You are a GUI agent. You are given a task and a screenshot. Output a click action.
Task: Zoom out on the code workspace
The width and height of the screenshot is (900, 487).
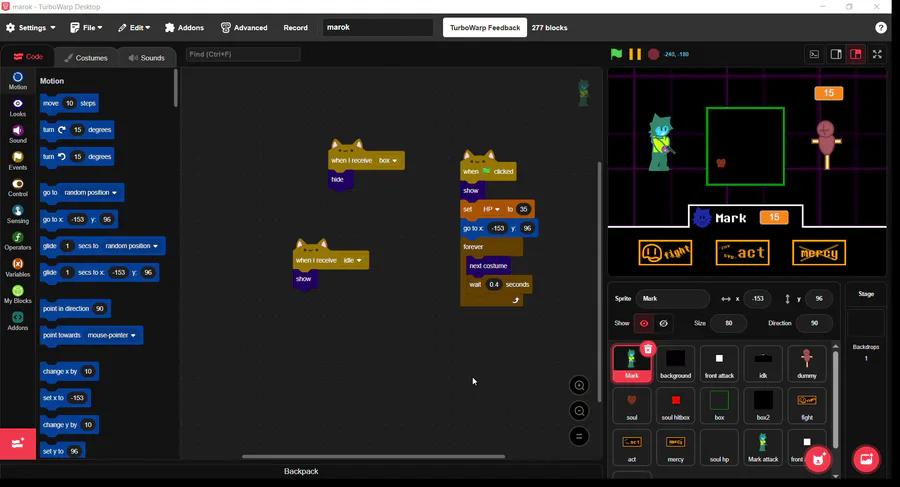coord(579,411)
